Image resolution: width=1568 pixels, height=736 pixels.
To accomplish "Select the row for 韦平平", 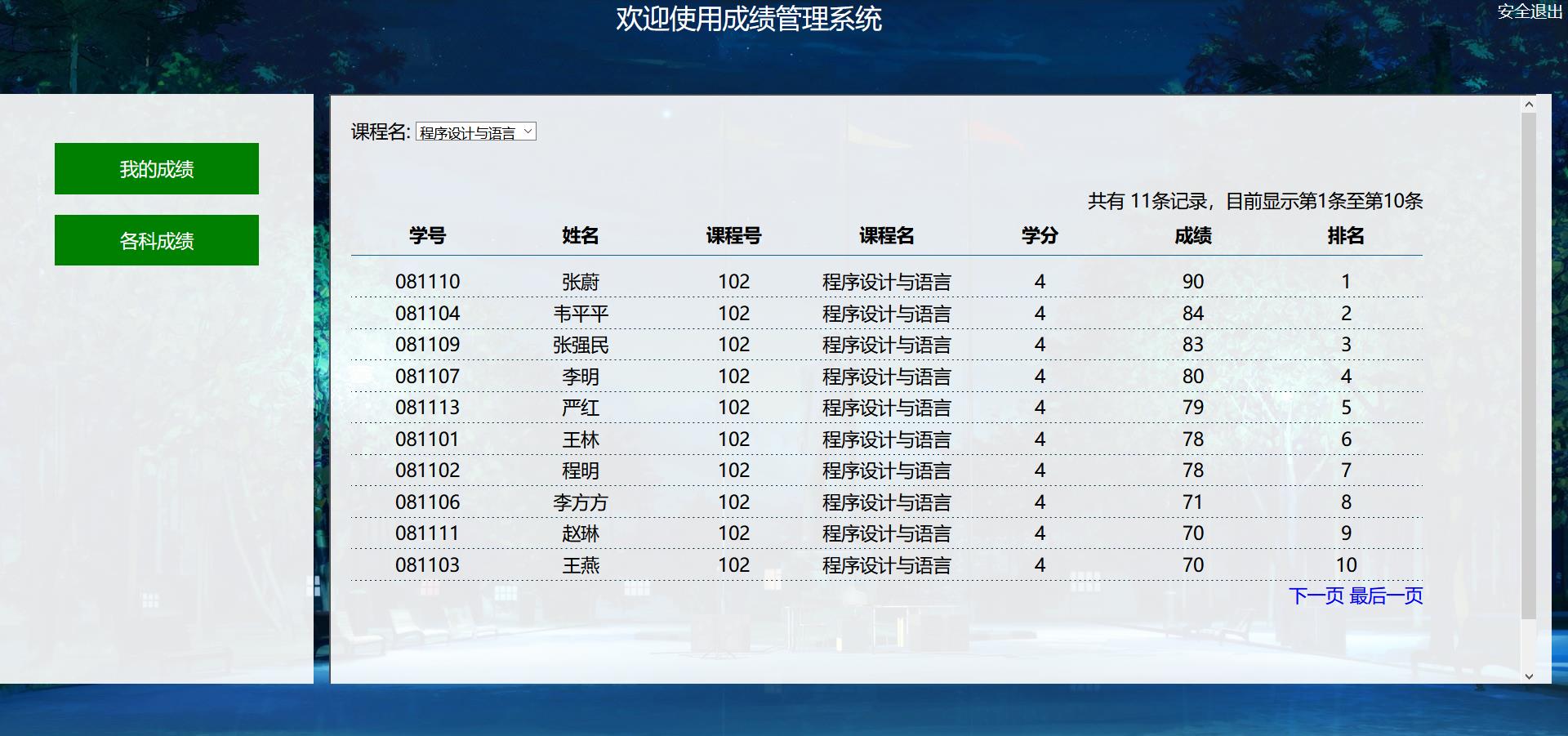I will (581, 313).
